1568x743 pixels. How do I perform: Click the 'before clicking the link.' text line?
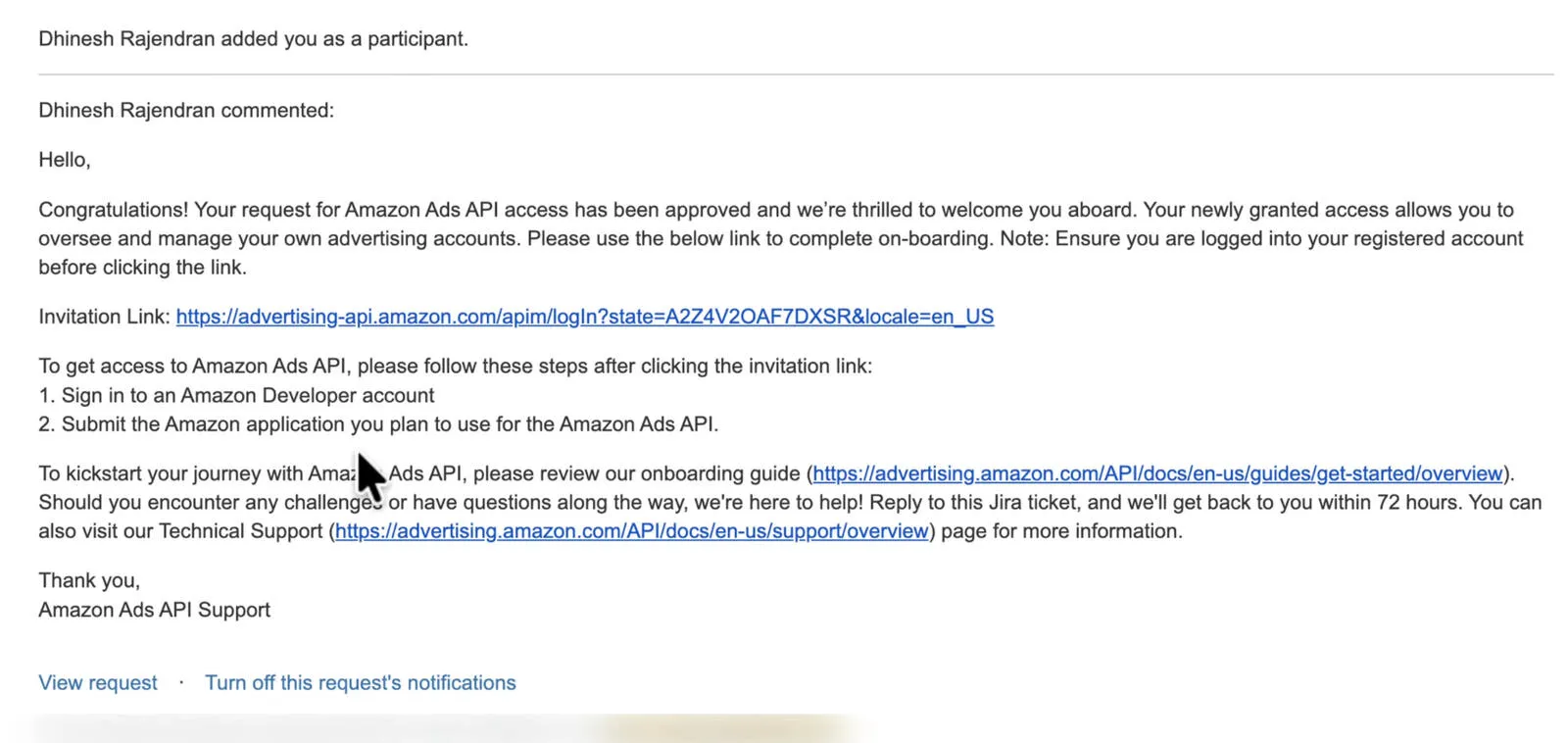142,268
